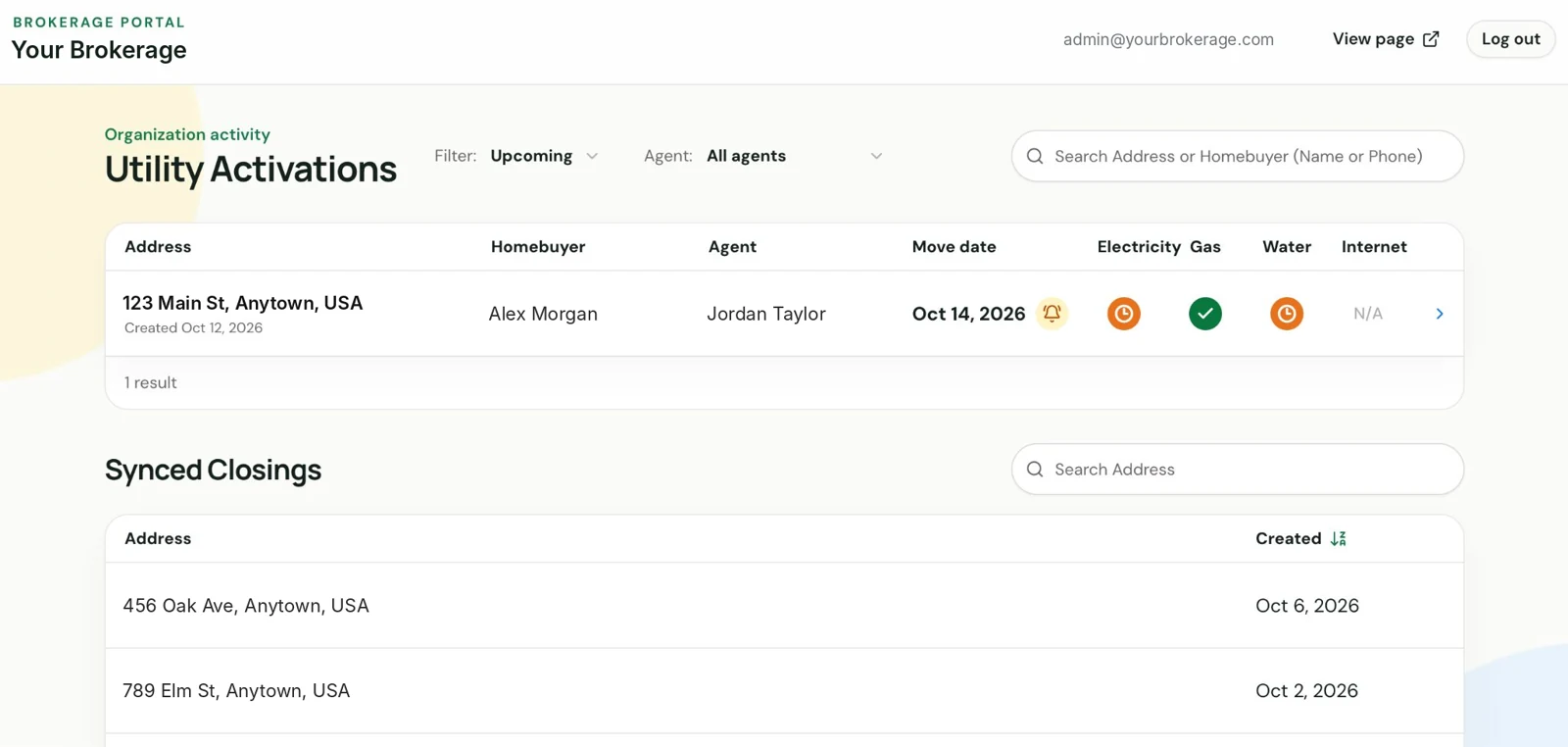
Task: Open the All agents dropdown
Action: (x=795, y=156)
